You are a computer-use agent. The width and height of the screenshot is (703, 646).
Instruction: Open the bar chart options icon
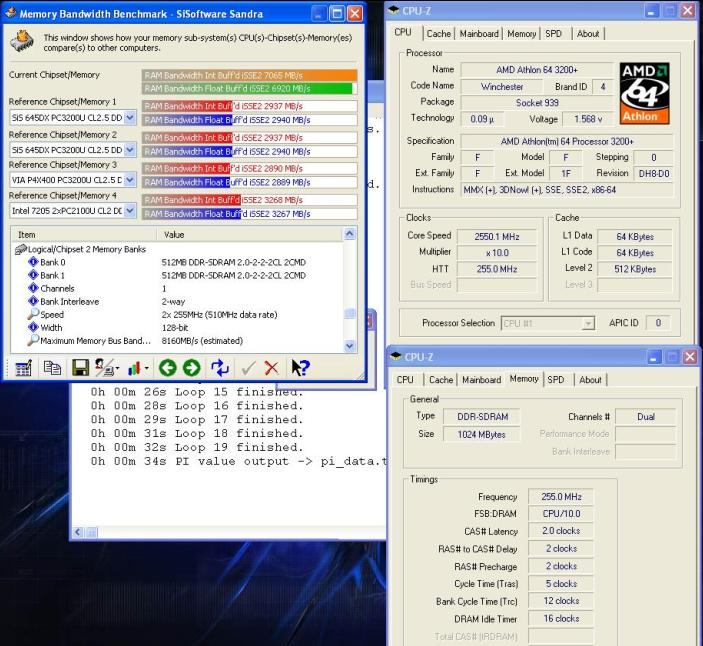(137, 369)
